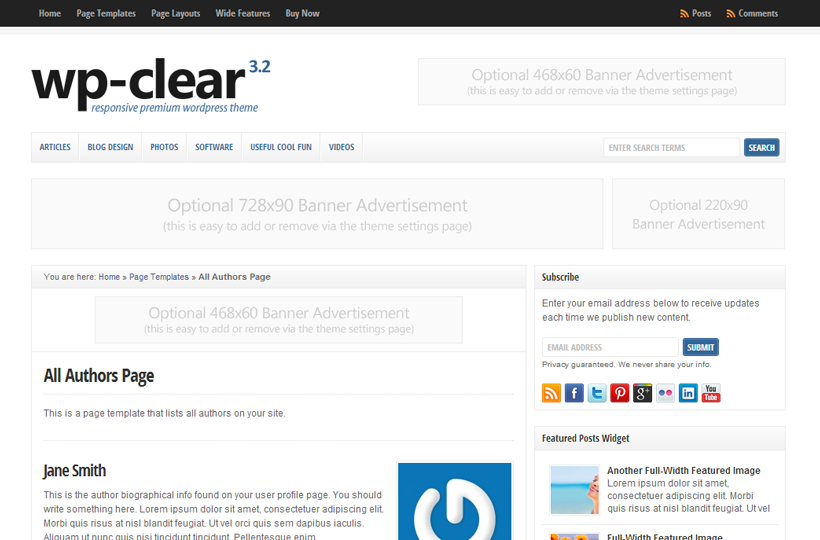This screenshot has width=820, height=540.
Task: Click Jane Smith's blue avatar image
Action: tap(454, 501)
